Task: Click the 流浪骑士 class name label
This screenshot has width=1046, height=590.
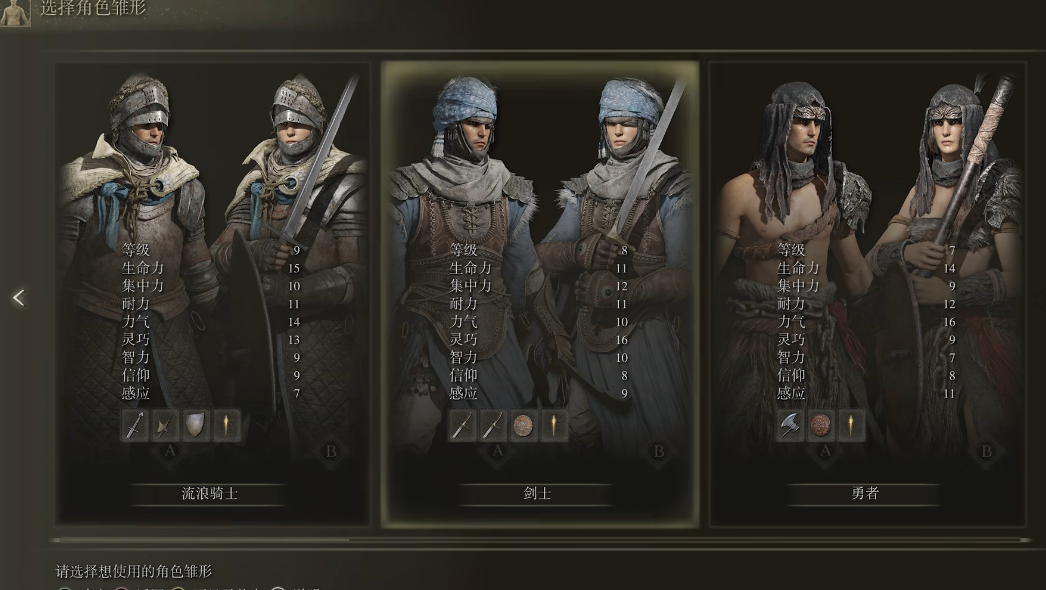Action: [209, 494]
